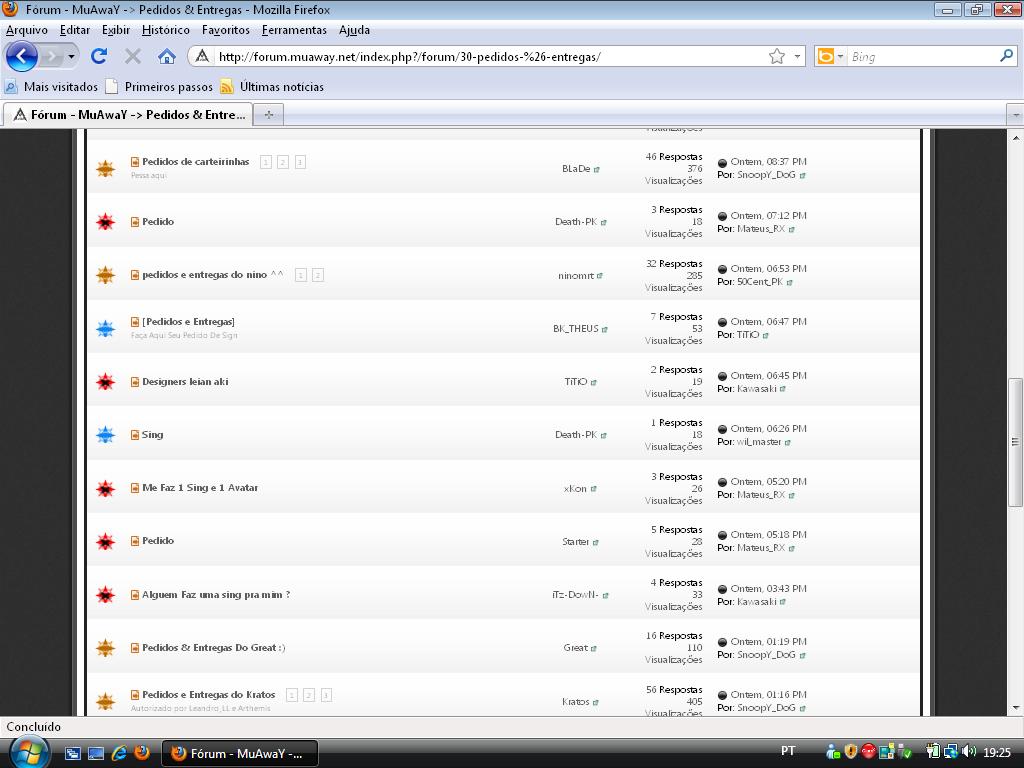The height and width of the screenshot is (768, 1024).
Task: Click the Bing search input field
Action: pos(920,57)
